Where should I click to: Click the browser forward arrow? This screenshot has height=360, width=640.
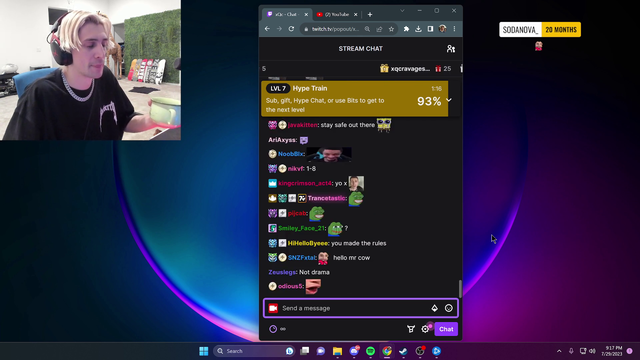click(x=279, y=29)
